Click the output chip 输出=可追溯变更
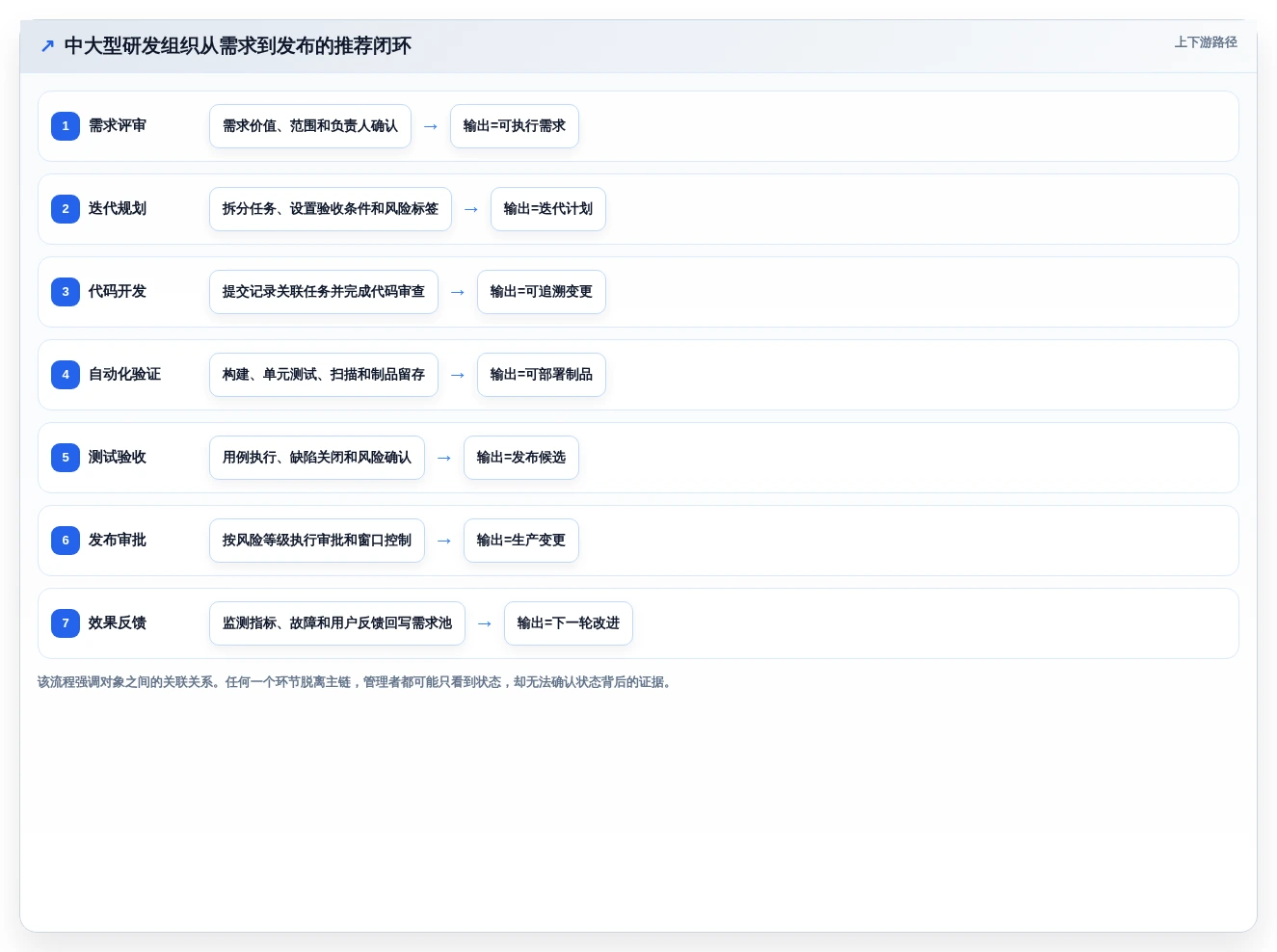This screenshot has height=952, width=1277. [542, 292]
